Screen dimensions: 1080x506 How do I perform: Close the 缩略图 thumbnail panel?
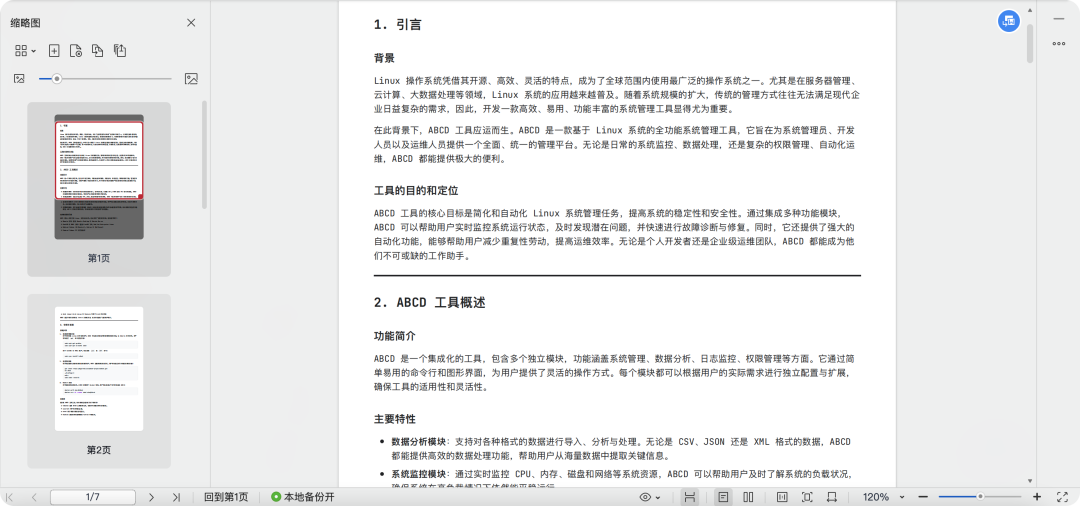[x=191, y=23]
